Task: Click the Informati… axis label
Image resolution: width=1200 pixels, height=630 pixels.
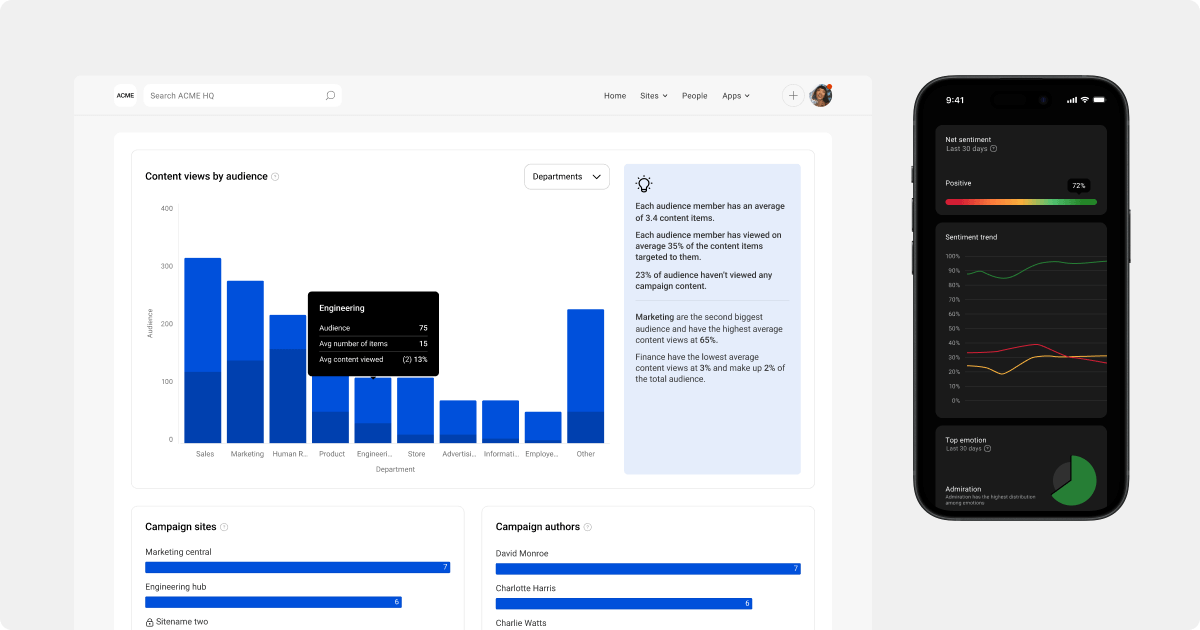Action: pos(501,454)
